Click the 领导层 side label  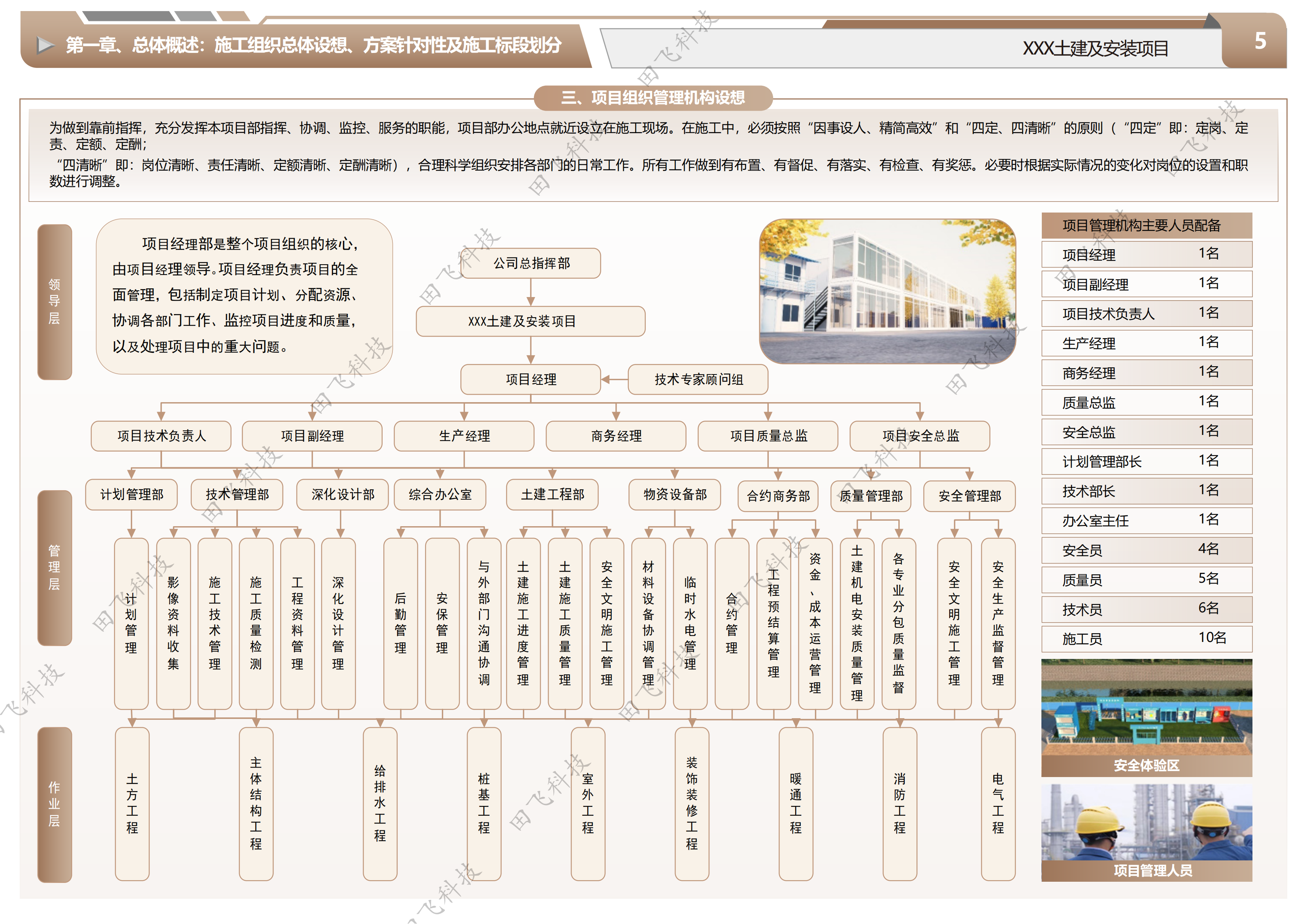click(x=55, y=301)
